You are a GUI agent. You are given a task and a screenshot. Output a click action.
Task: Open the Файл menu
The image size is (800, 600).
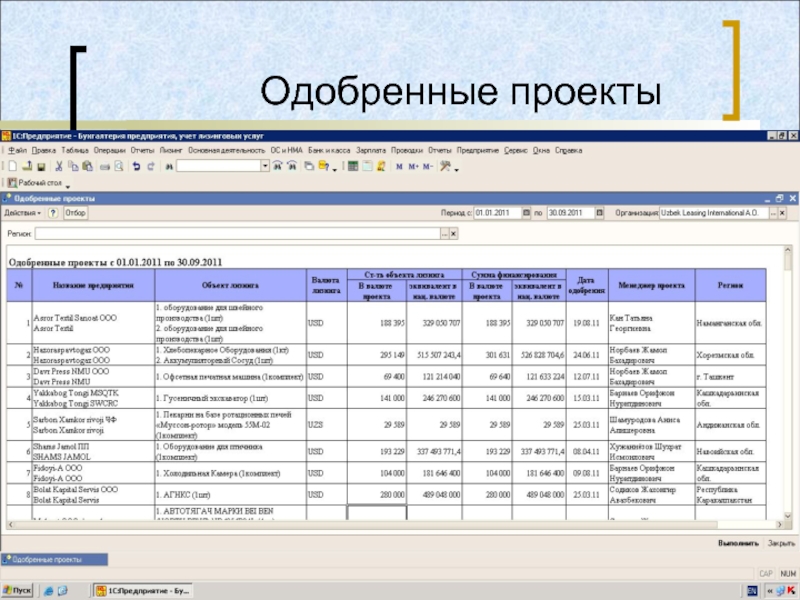17,151
